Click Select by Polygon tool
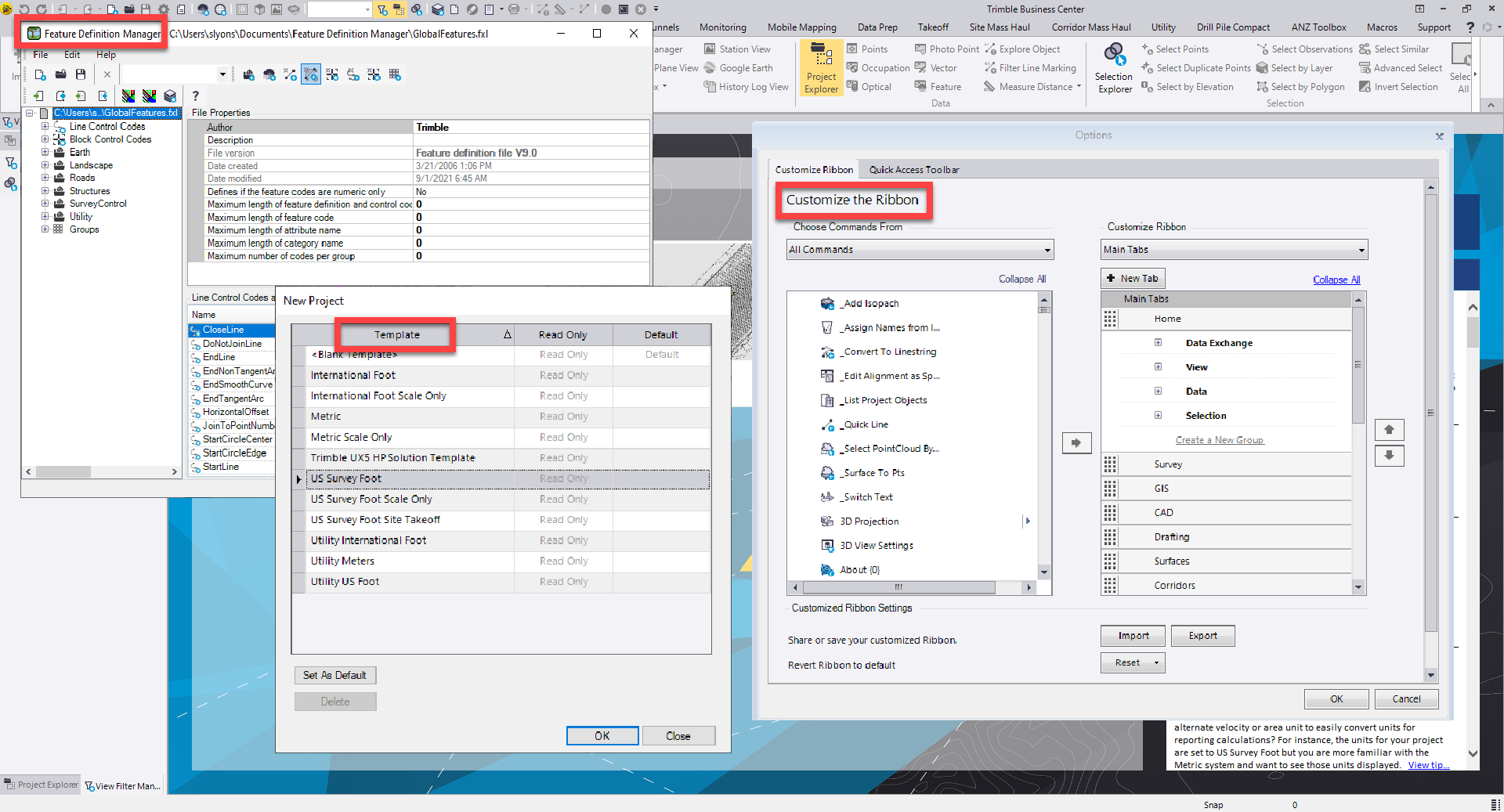This screenshot has height=812, width=1504. tap(1300, 87)
